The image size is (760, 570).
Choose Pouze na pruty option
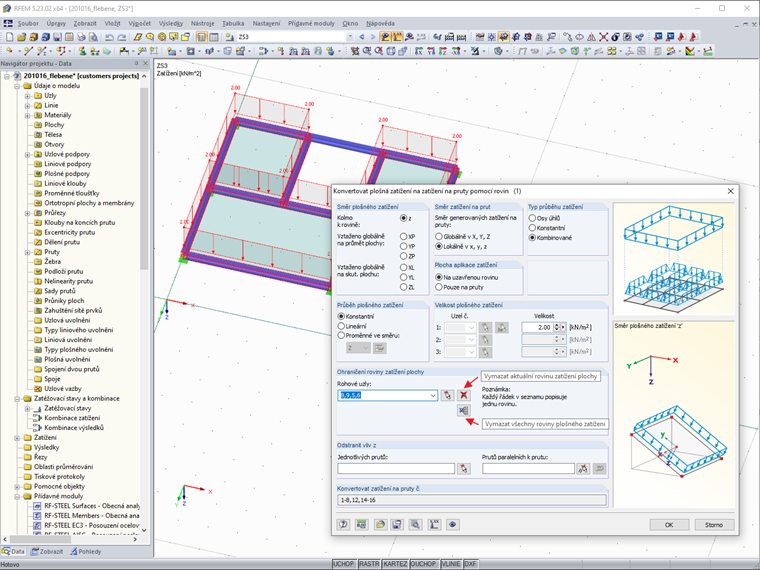pos(439,287)
